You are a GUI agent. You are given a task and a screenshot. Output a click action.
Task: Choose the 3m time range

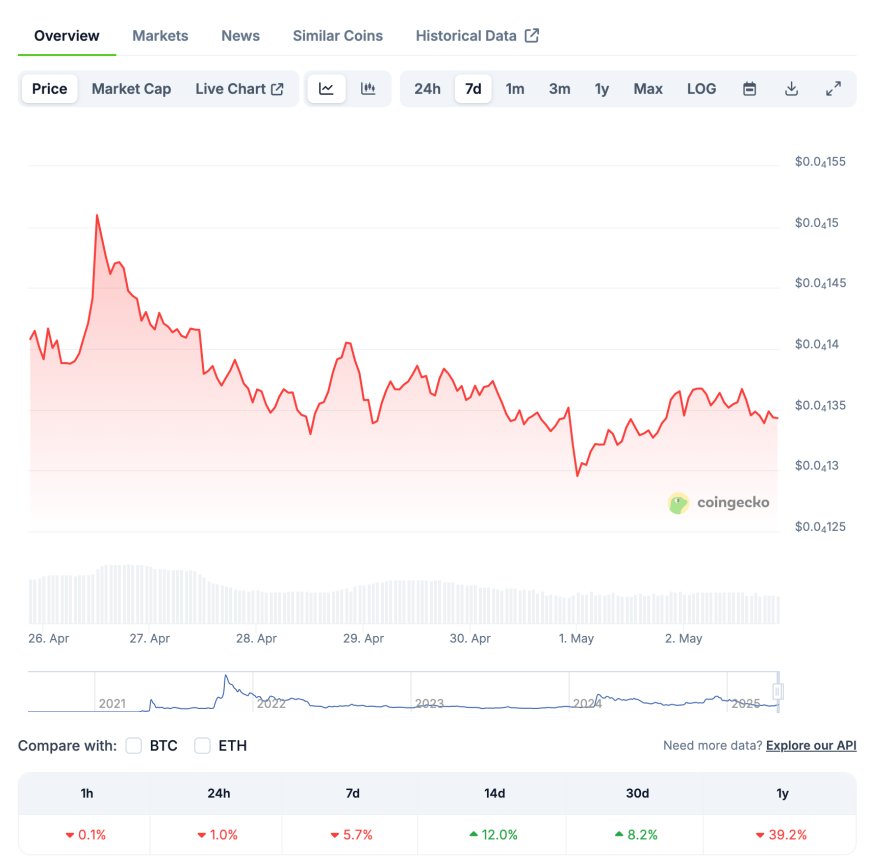point(559,89)
